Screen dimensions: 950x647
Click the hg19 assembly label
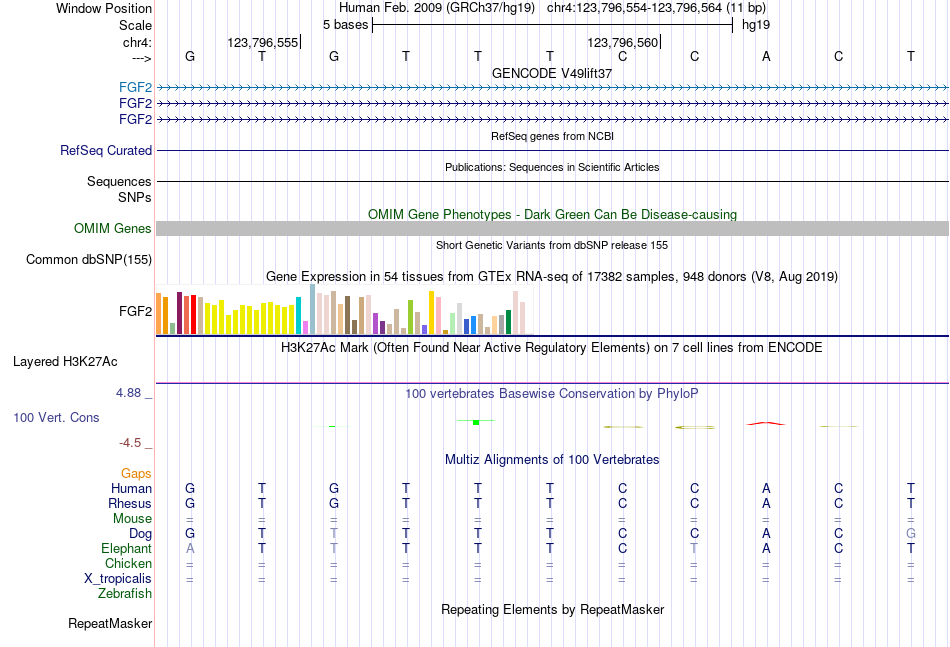pyautogui.click(x=756, y=25)
